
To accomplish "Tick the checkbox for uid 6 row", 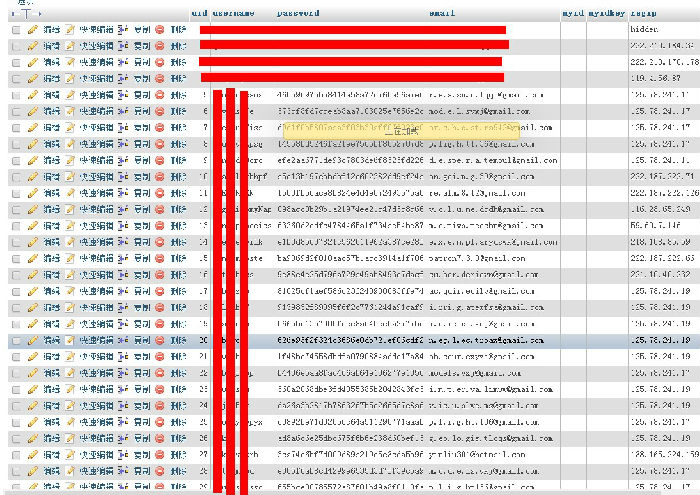I will pos(15,112).
